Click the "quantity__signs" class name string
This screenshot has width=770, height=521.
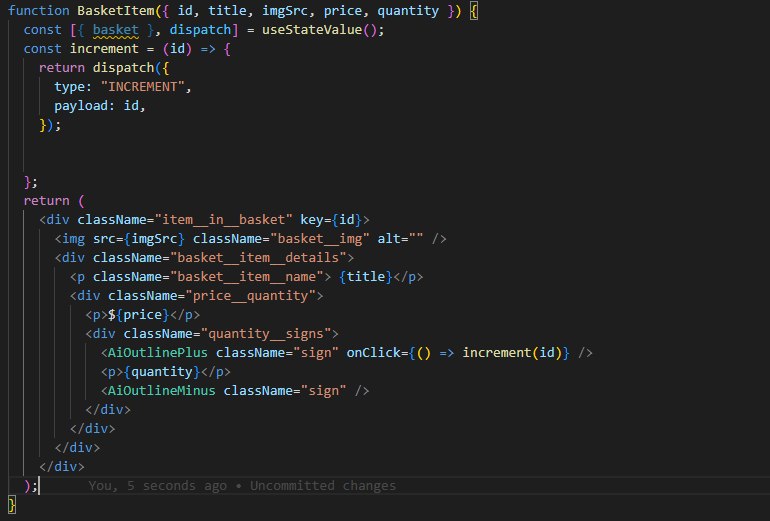pyautogui.click(x=266, y=334)
